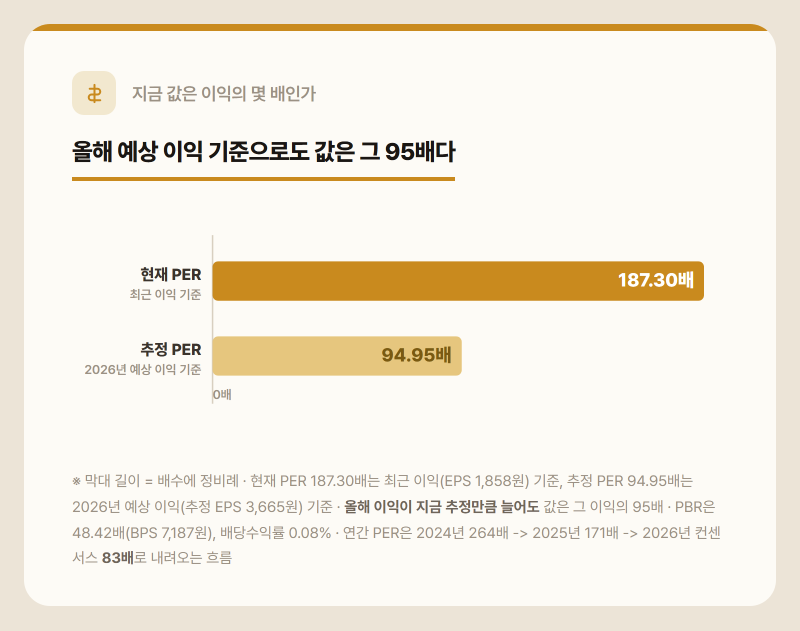Image resolution: width=800 pixels, height=631 pixels.
Task: Click the 0배 axis tick label
Action: point(222,394)
